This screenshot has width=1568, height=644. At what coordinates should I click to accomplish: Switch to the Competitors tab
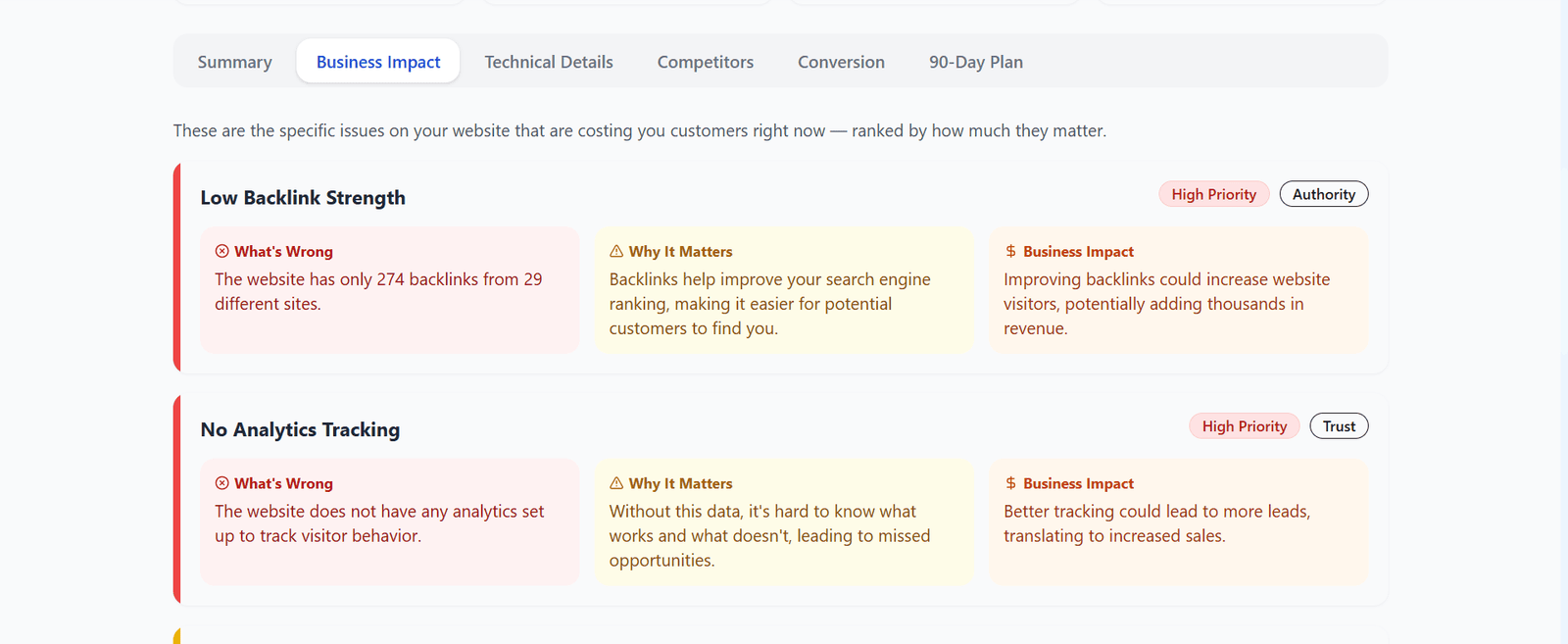(705, 61)
